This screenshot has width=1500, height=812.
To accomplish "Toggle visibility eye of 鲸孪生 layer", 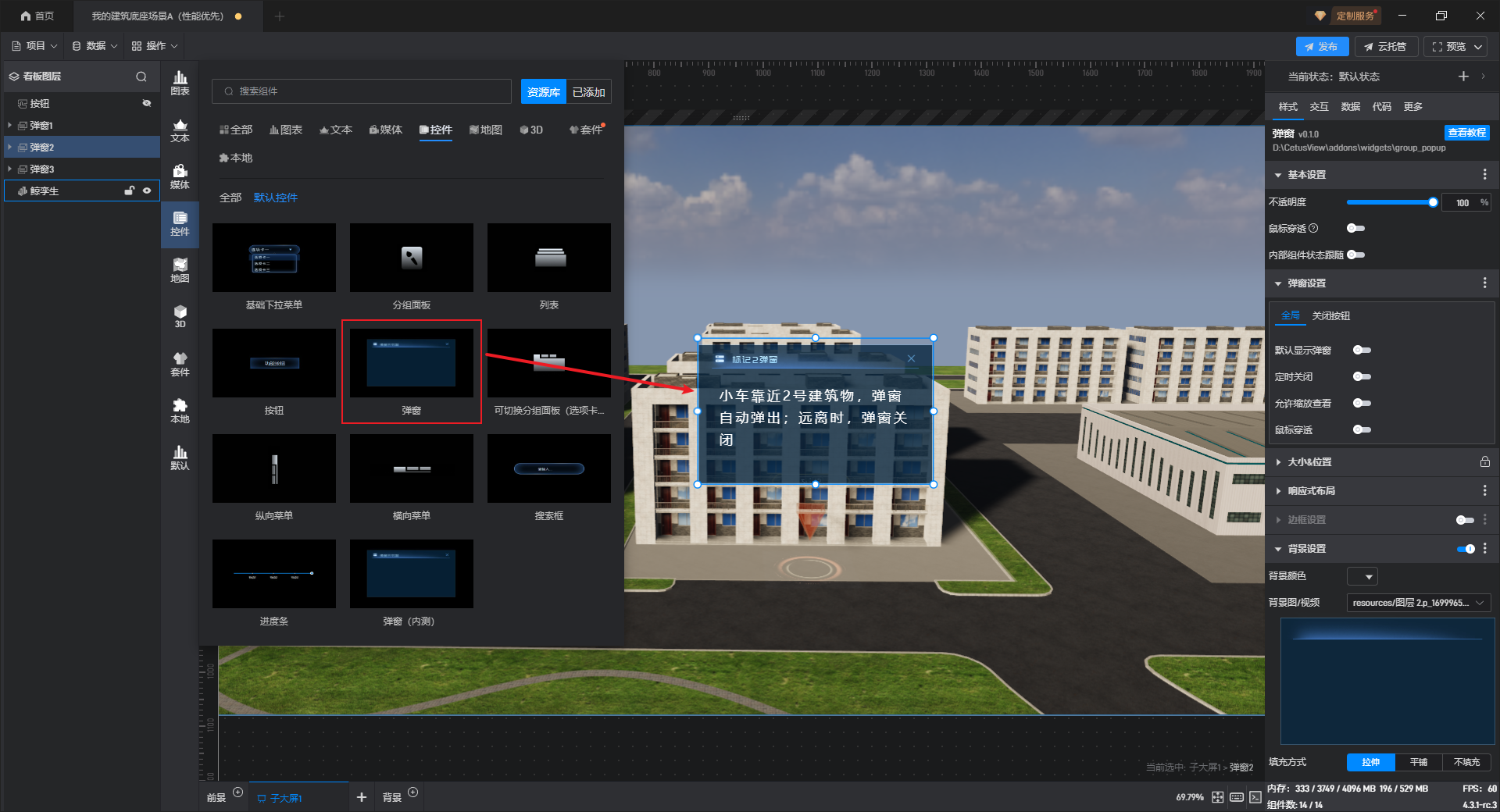I will click(x=147, y=191).
